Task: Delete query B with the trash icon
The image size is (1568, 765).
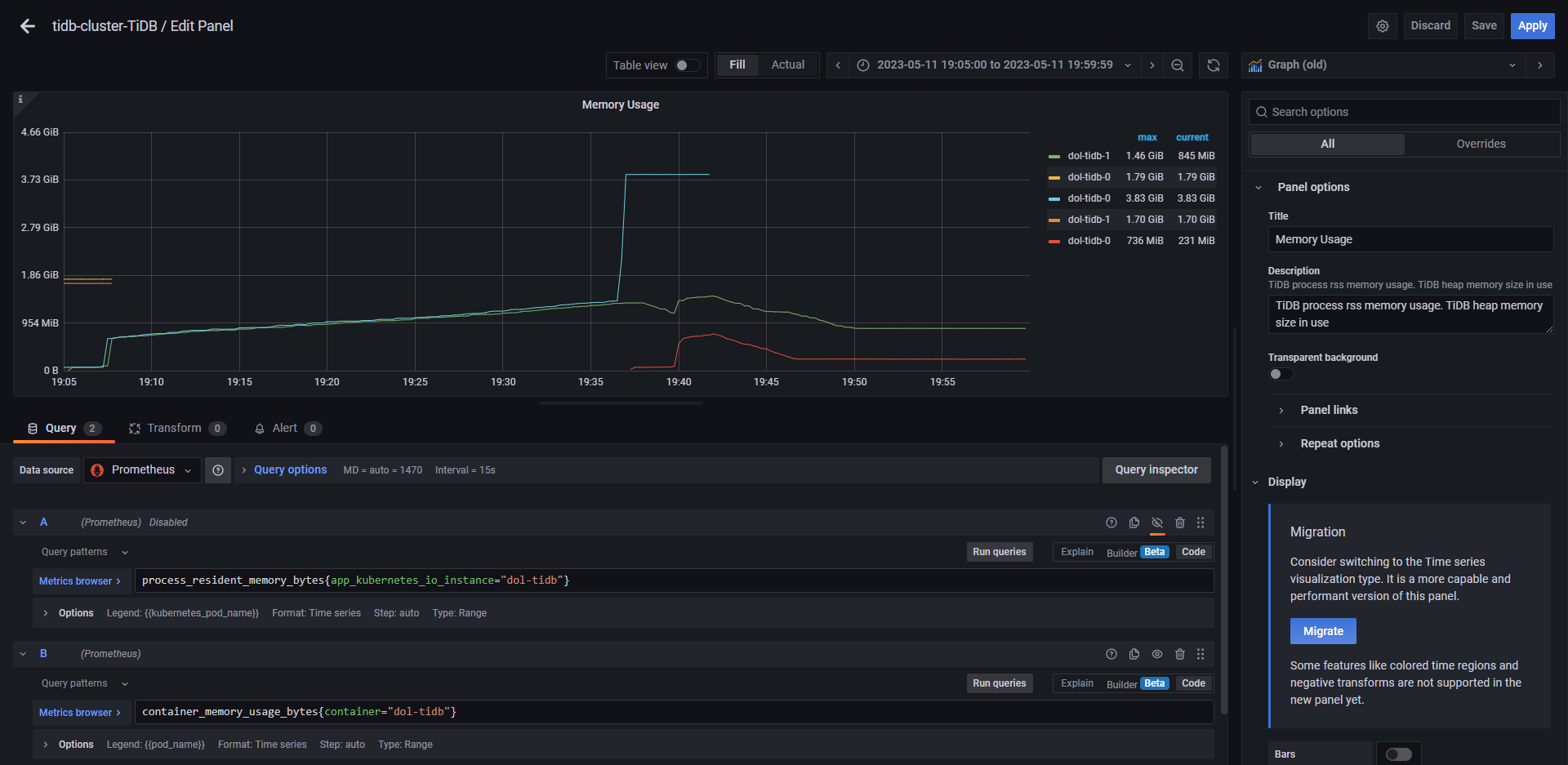Action: click(x=1180, y=654)
